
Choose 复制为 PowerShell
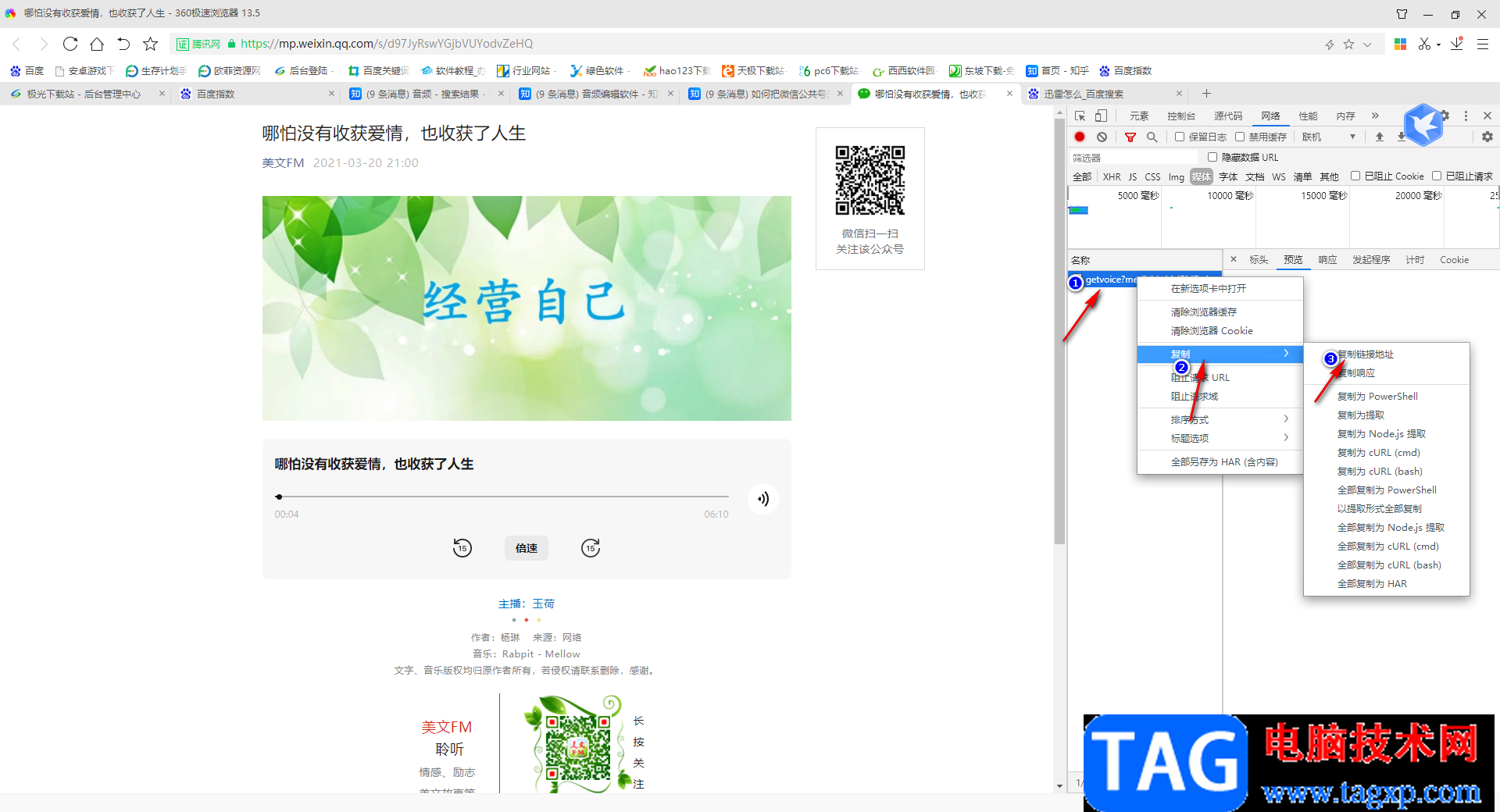(x=1377, y=396)
